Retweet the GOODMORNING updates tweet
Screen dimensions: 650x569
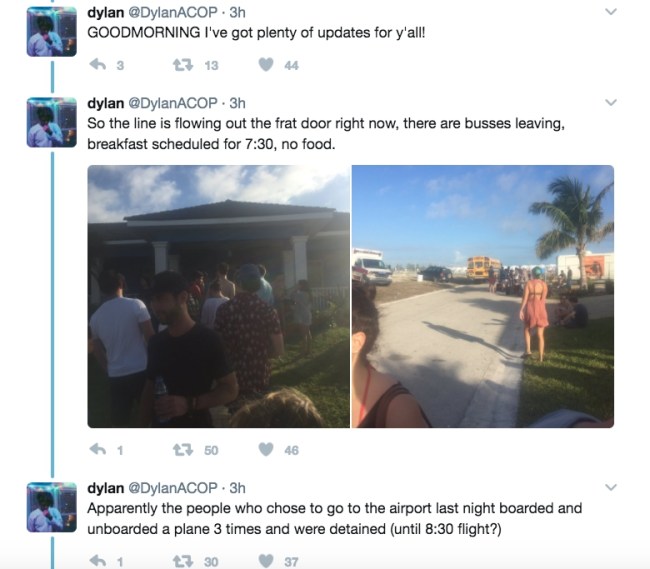pos(183,65)
